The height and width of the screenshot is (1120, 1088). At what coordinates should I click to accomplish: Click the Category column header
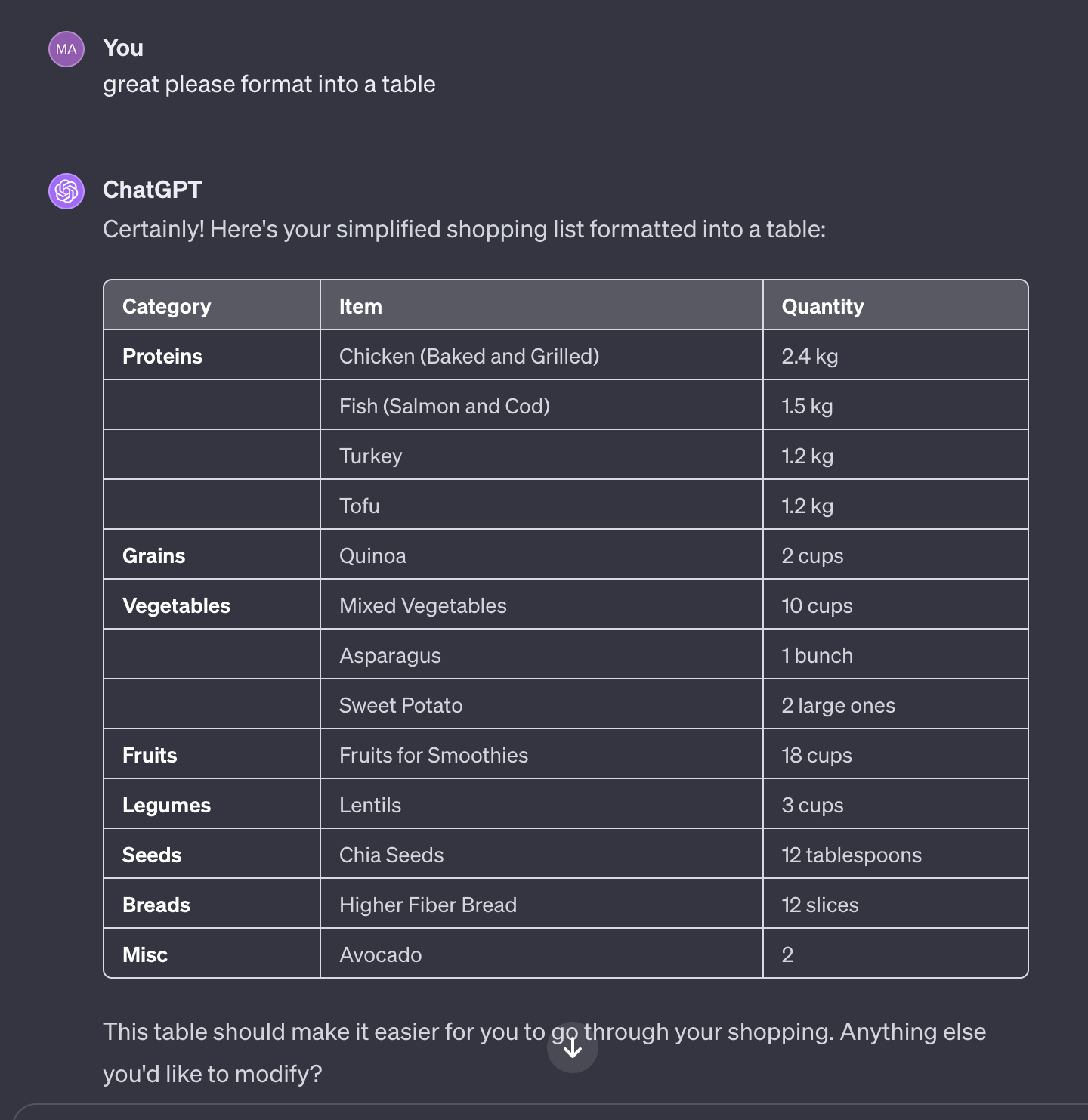pos(167,306)
